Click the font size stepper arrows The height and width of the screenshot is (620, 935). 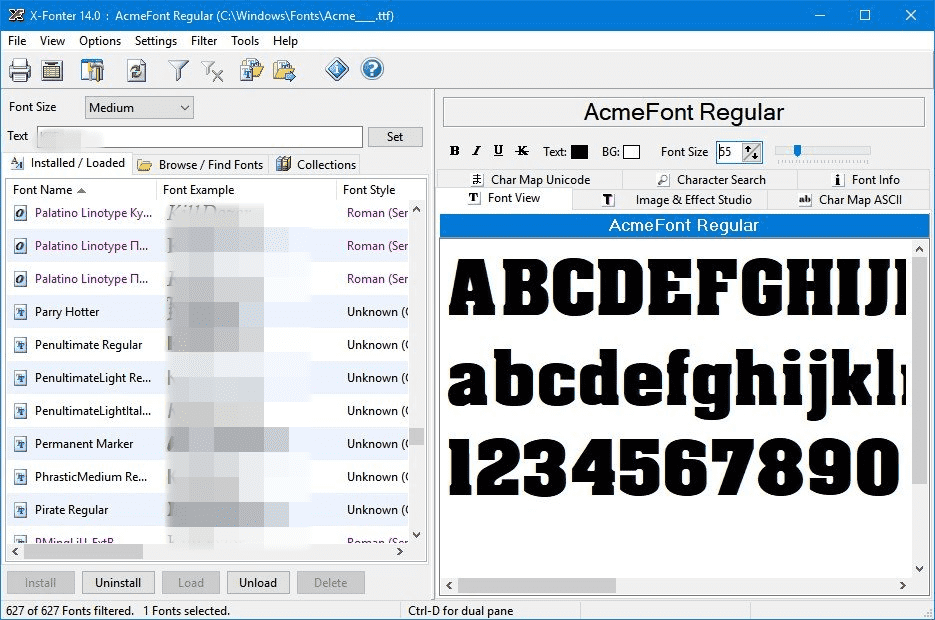(752, 152)
